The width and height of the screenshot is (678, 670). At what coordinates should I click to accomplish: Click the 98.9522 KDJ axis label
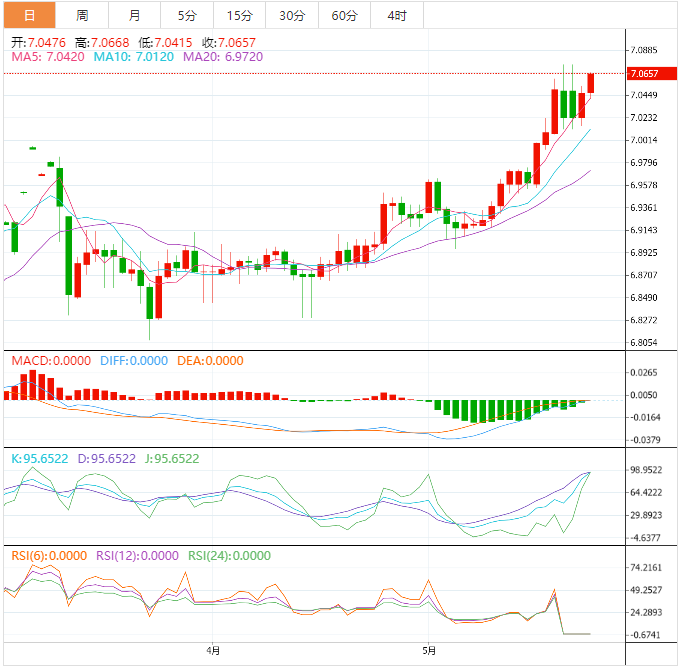pos(646,470)
